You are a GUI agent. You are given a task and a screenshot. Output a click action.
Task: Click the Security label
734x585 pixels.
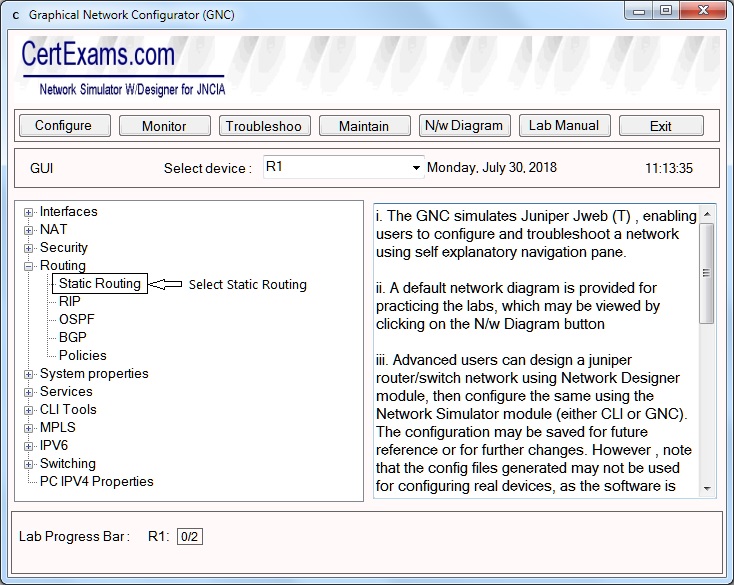(x=64, y=248)
